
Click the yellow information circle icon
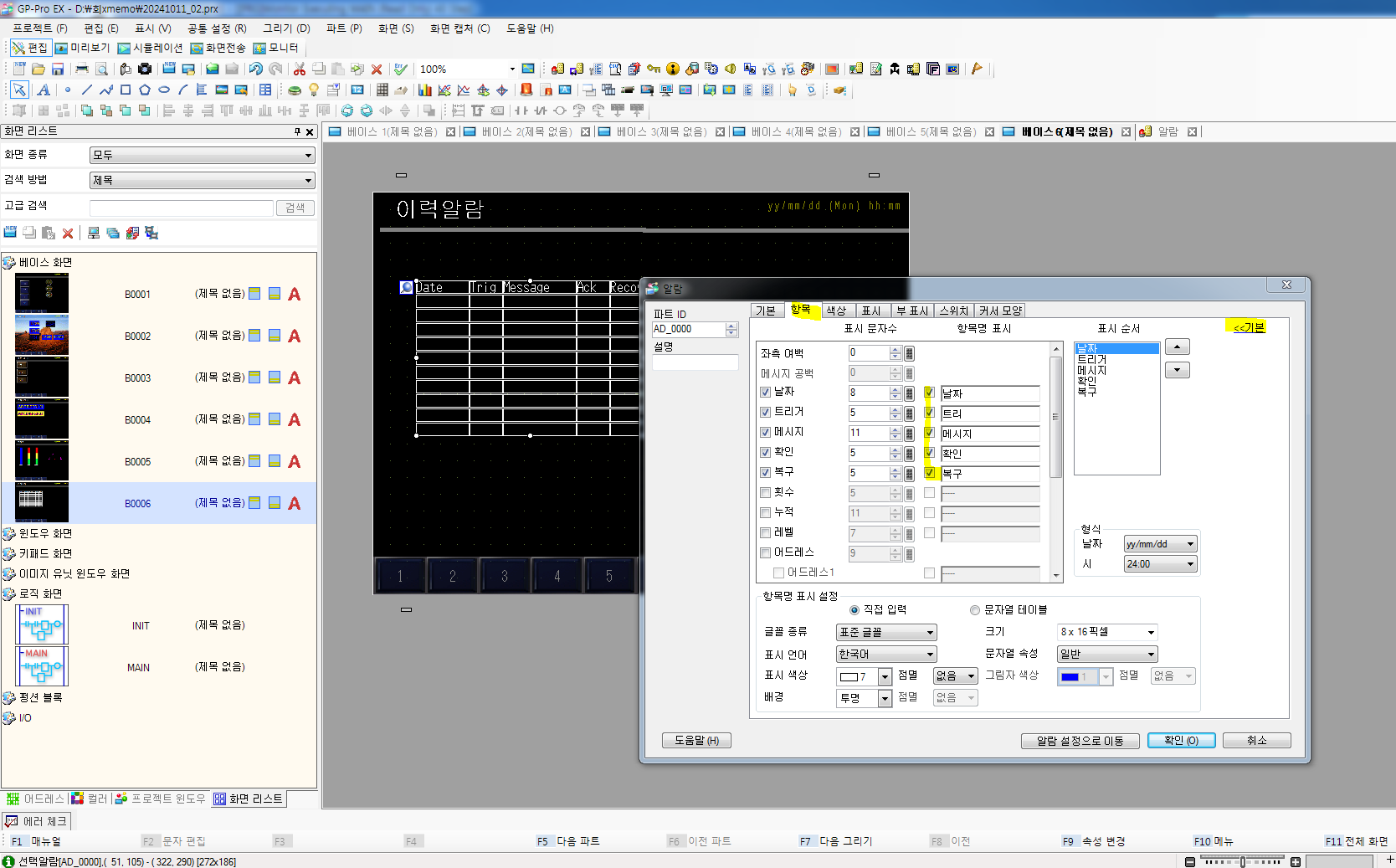[673, 69]
